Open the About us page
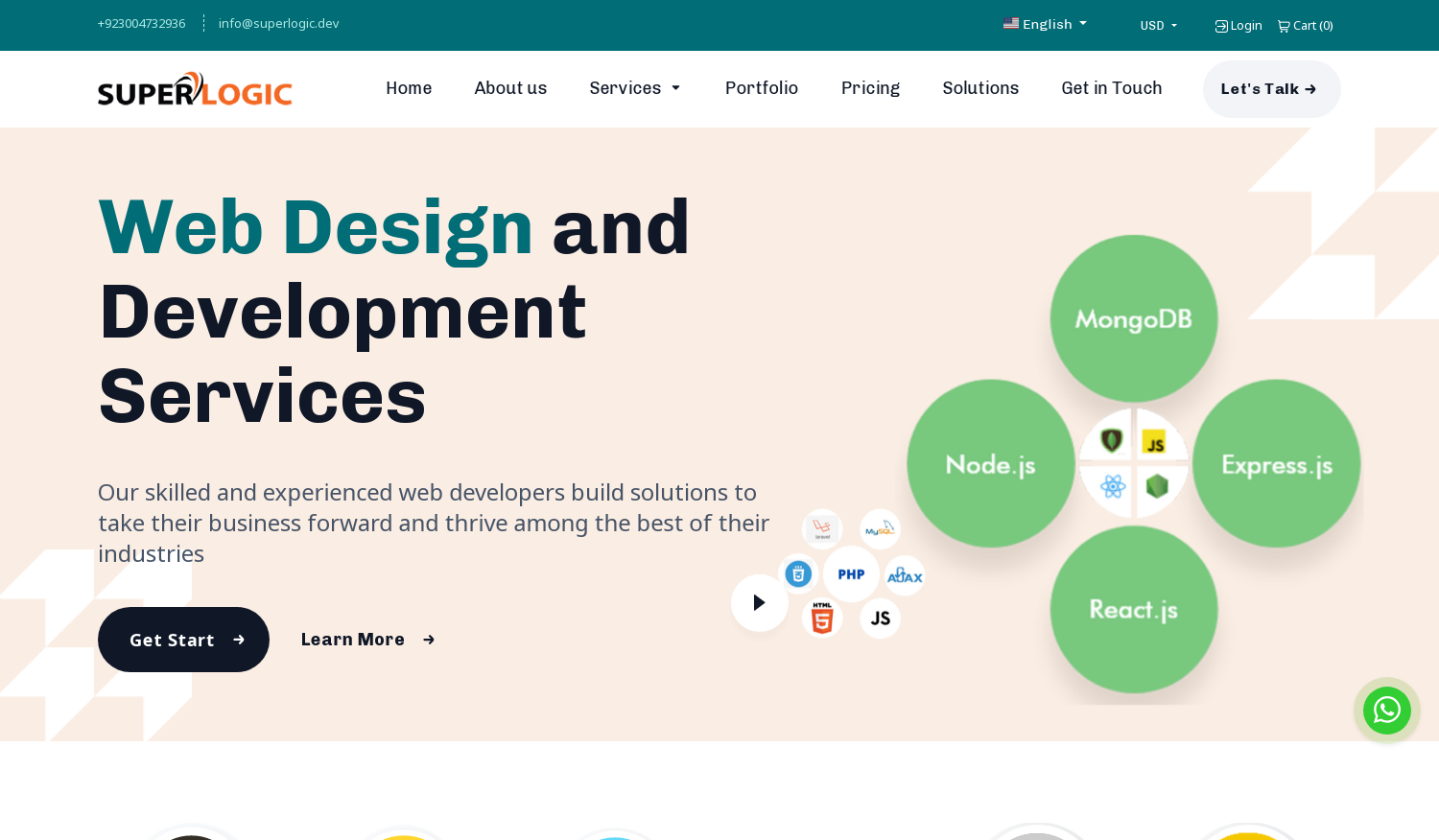Screen dimensions: 1439x840 (x=510, y=88)
